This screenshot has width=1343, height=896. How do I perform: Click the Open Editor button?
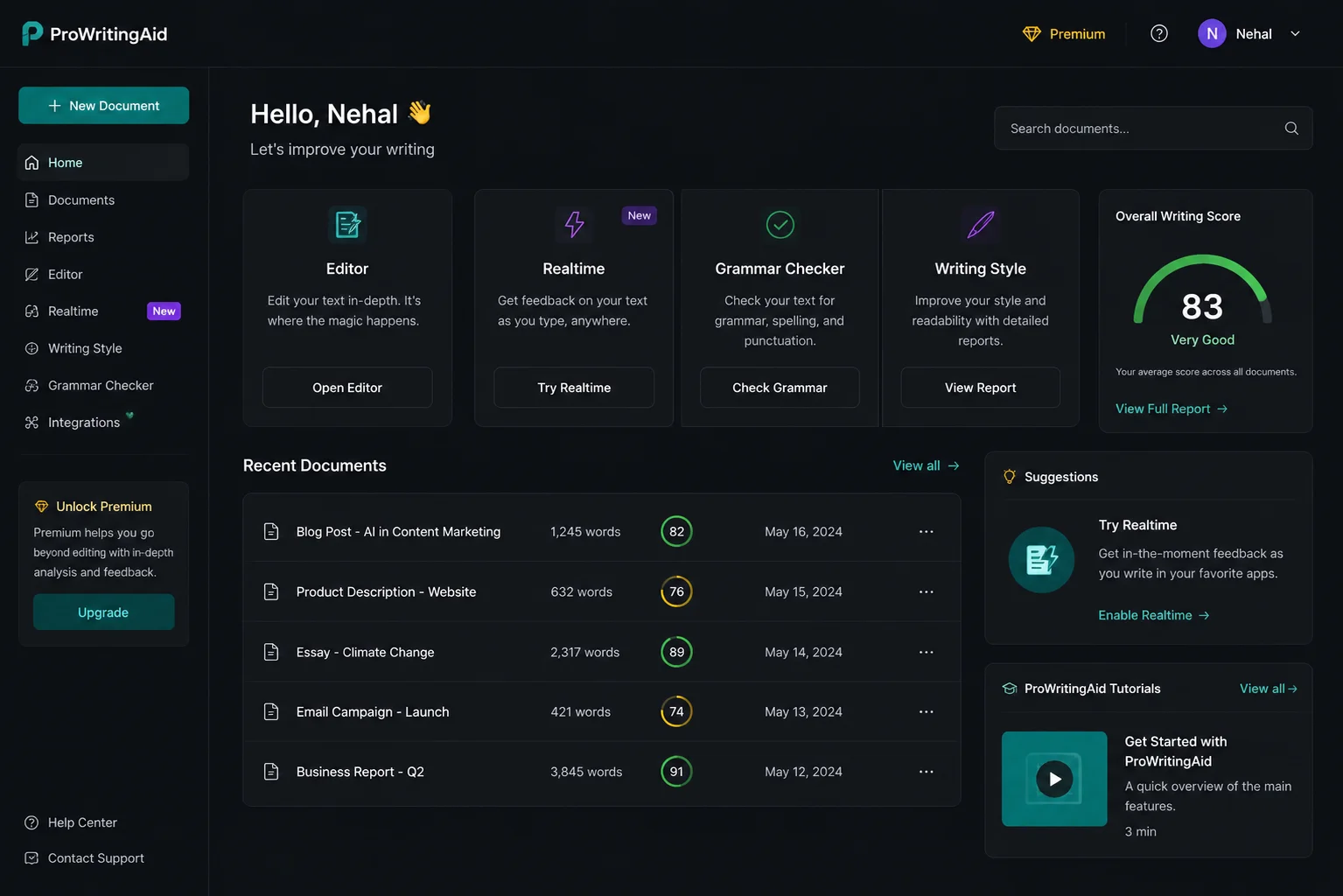point(347,388)
